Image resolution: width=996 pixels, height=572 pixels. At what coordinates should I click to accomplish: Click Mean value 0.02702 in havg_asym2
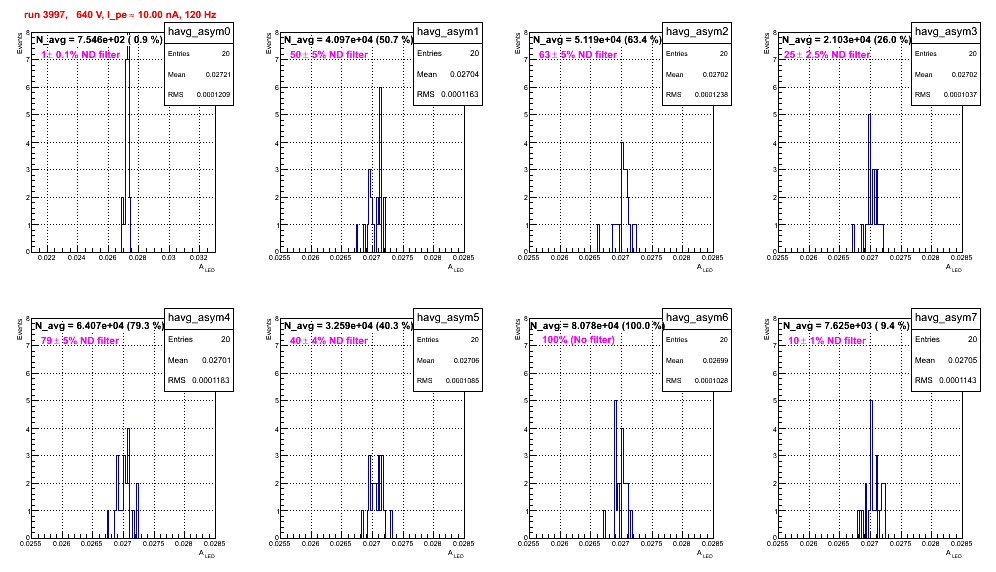[715, 74]
